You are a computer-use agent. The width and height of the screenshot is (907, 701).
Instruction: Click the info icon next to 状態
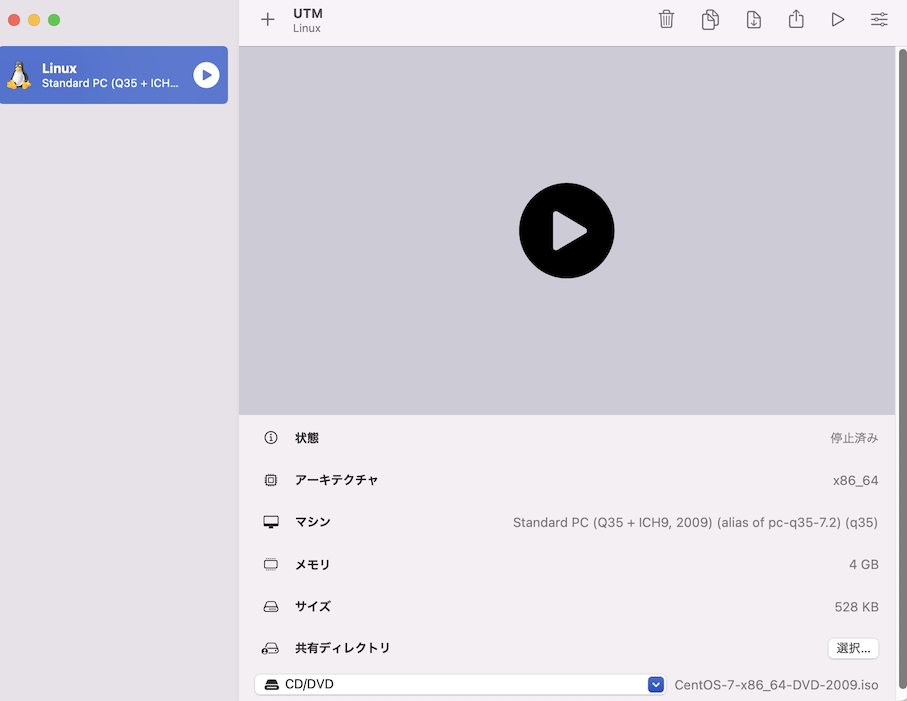[271, 438]
